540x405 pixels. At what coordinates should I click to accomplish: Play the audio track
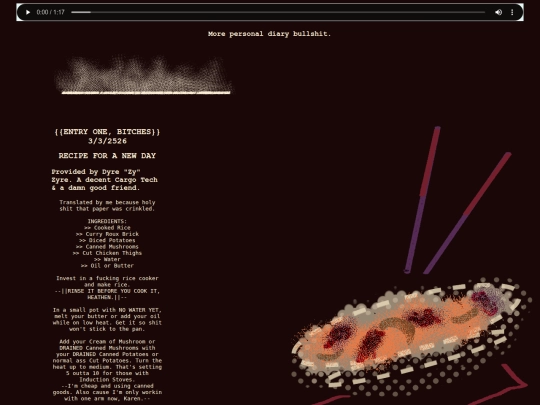tap(28, 12)
